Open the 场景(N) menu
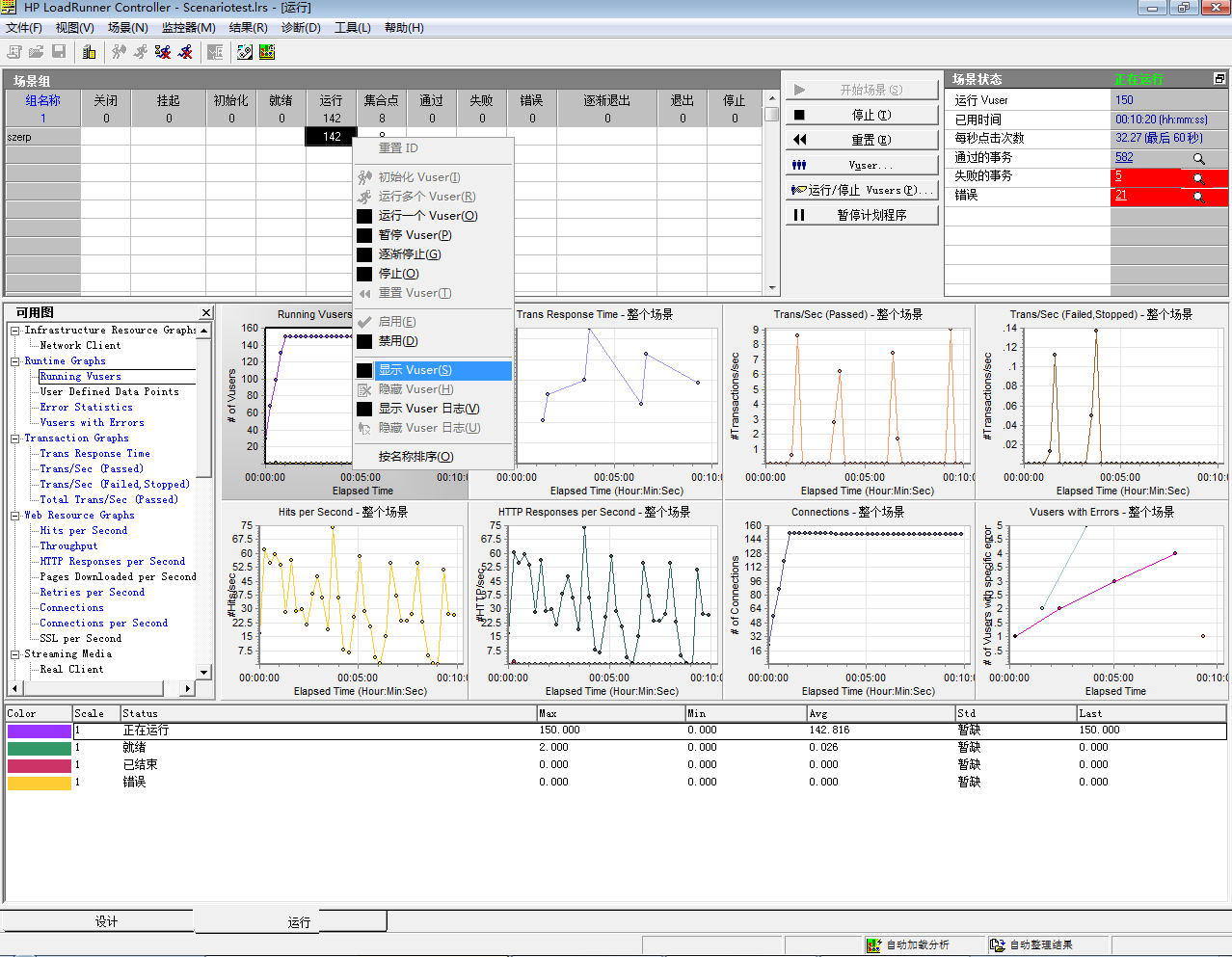This screenshot has height=957, width=1232. pyautogui.click(x=127, y=28)
